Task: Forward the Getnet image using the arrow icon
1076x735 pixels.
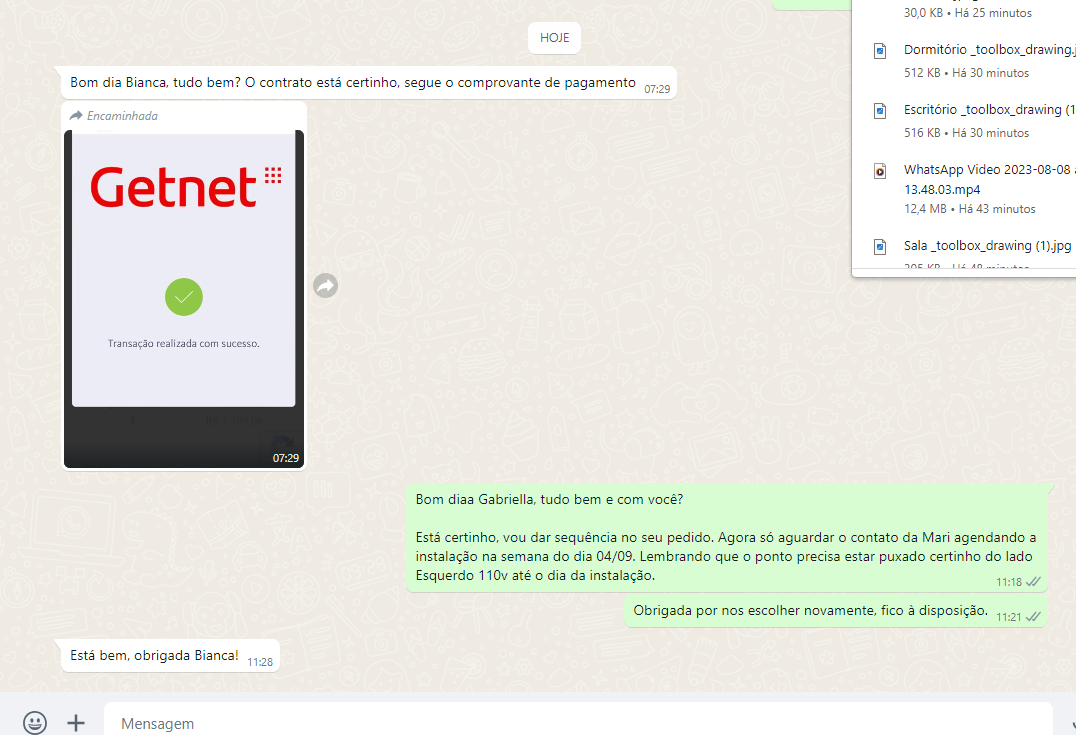Action: pyautogui.click(x=325, y=285)
